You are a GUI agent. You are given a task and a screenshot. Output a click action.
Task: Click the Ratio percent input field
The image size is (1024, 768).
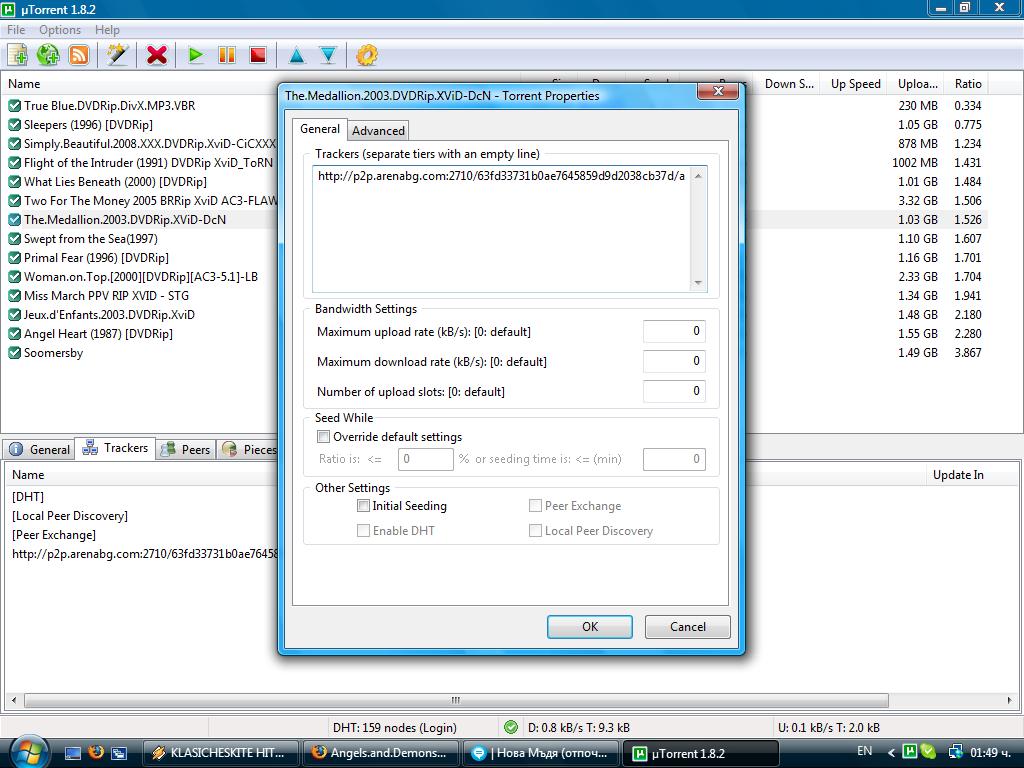pyautogui.click(x=426, y=459)
